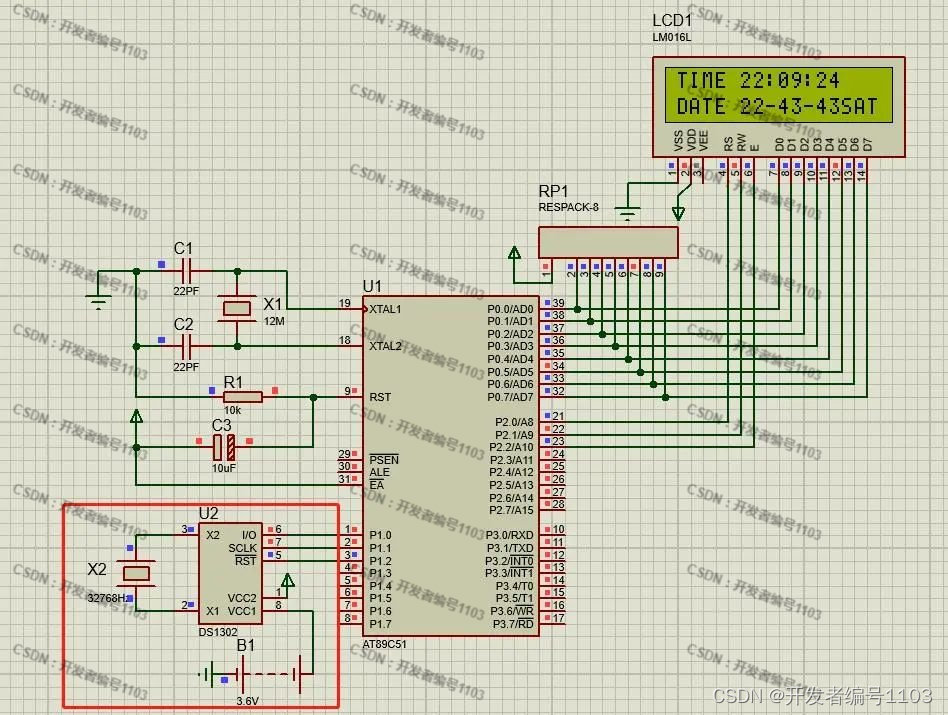
Task: Click pin number 39 on U1
Action: 559,303
